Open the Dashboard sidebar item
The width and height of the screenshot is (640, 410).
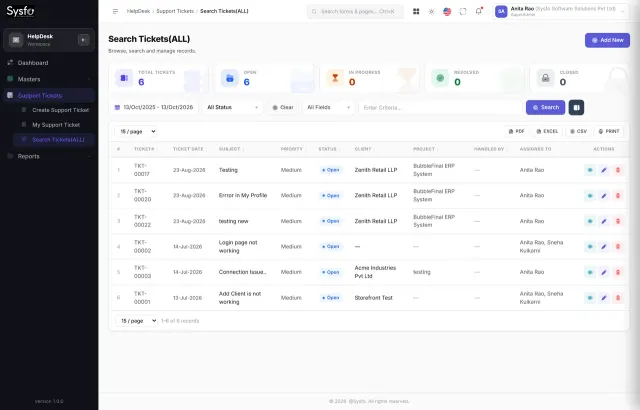click(x=49, y=63)
